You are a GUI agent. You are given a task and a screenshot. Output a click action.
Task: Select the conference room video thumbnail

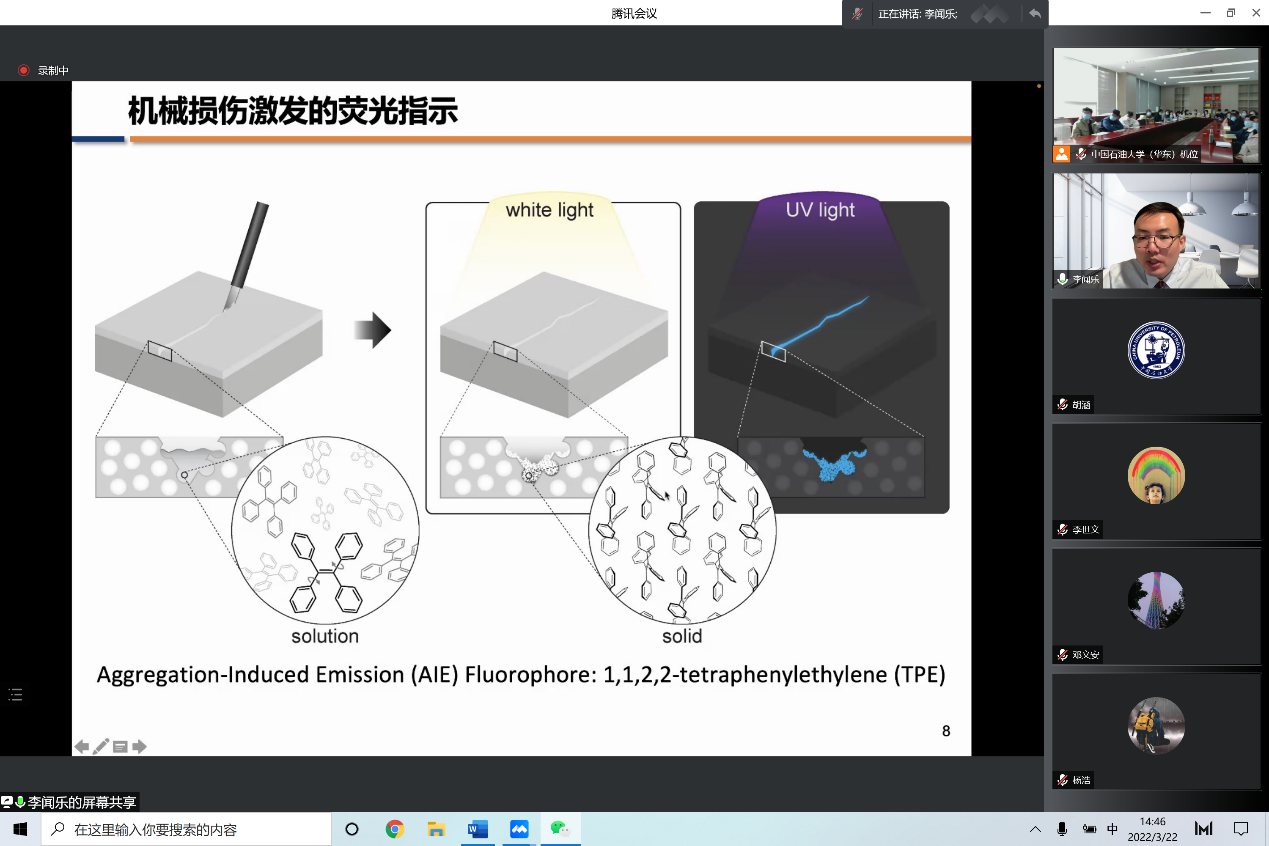tap(1156, 105)
